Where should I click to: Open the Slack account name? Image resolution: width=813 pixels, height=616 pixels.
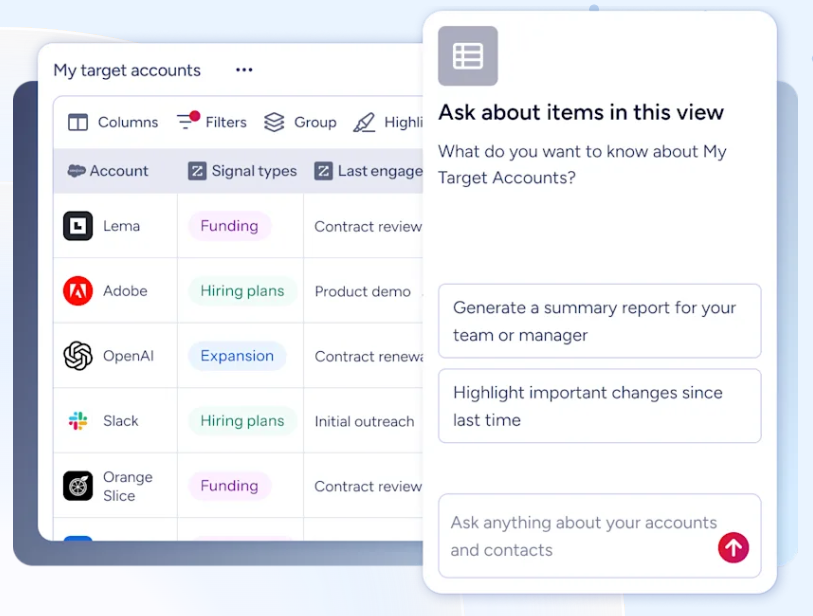tap(120, 421)
